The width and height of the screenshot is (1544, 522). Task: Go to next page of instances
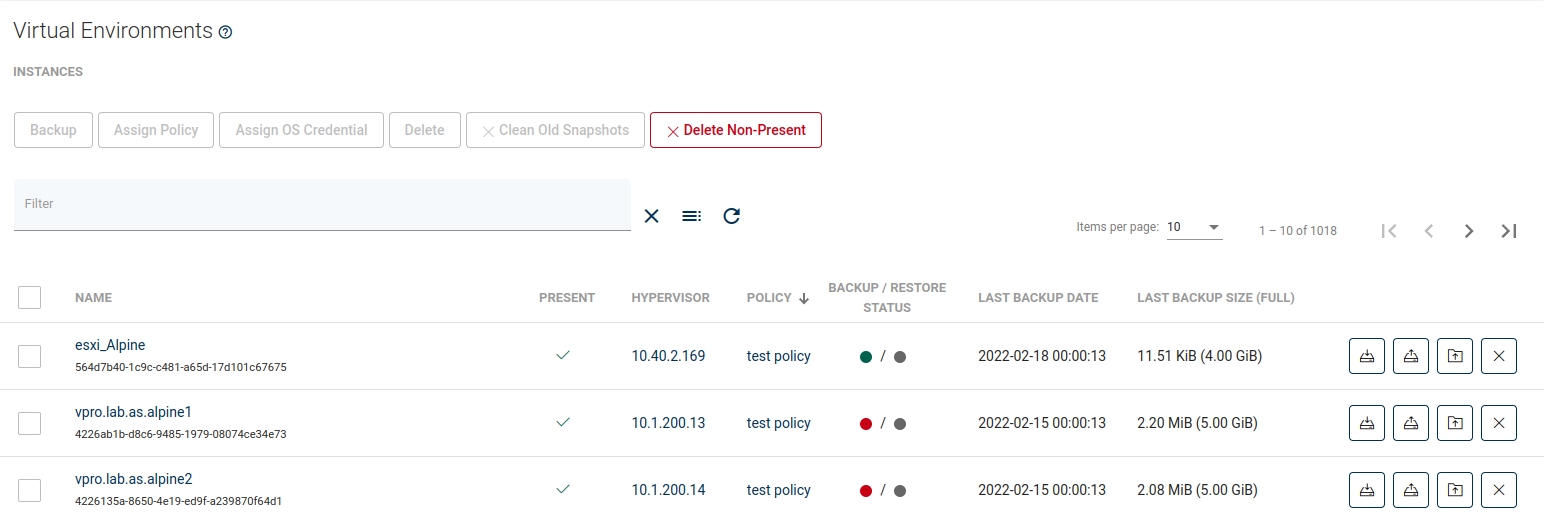(1469, 231)
